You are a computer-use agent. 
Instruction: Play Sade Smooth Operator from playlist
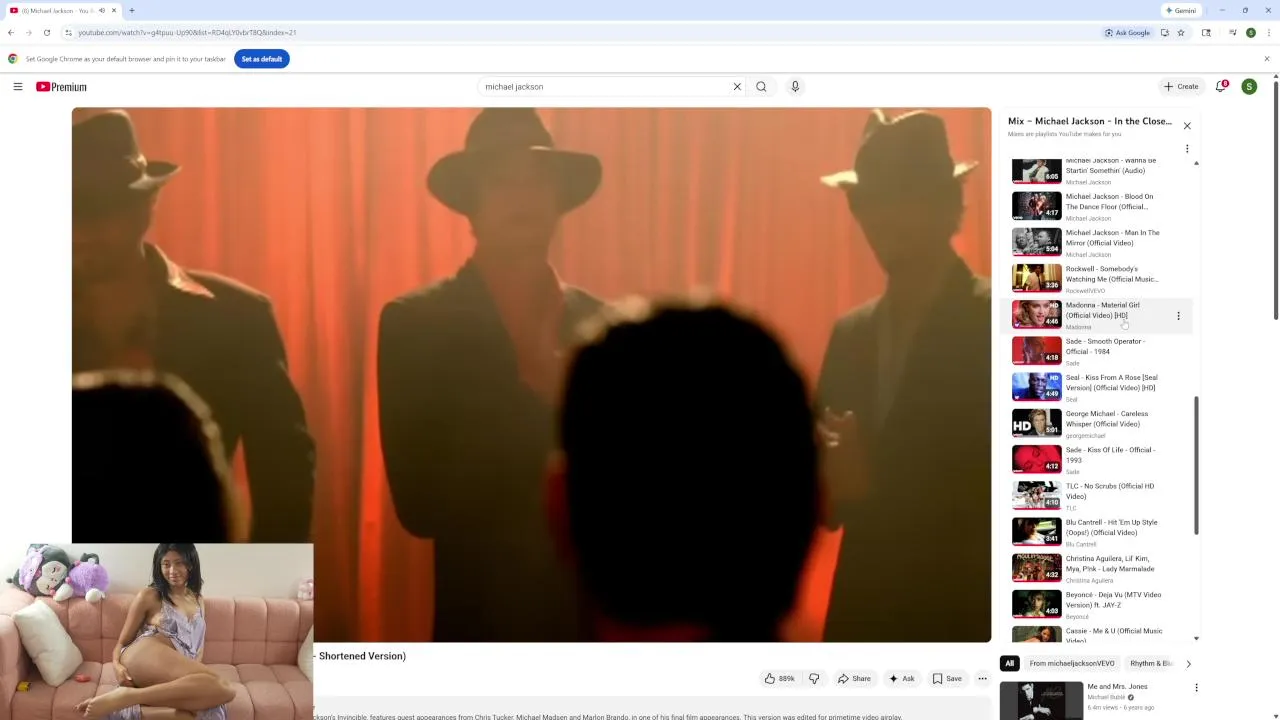tap(1097, 351)
